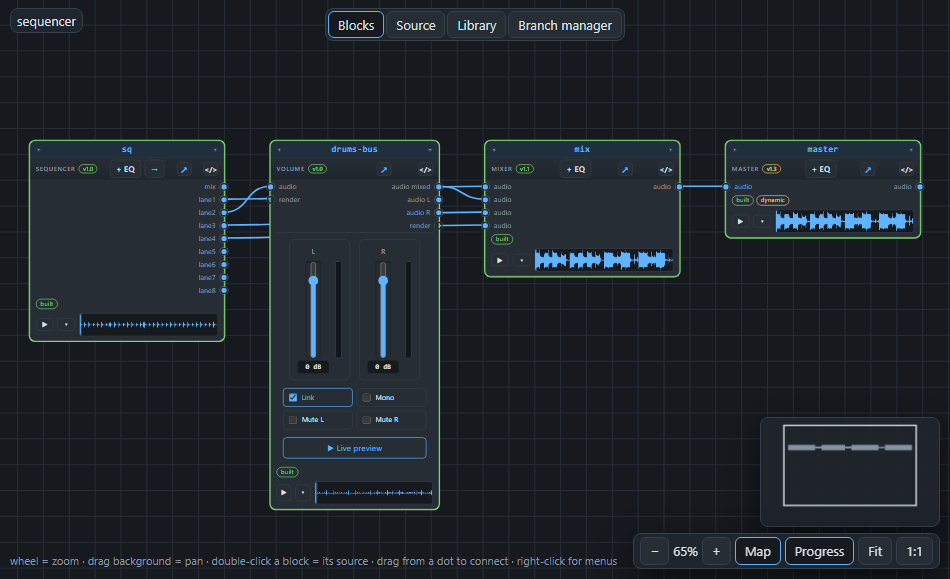Enable the Mute R checkbox

[367, 420]
